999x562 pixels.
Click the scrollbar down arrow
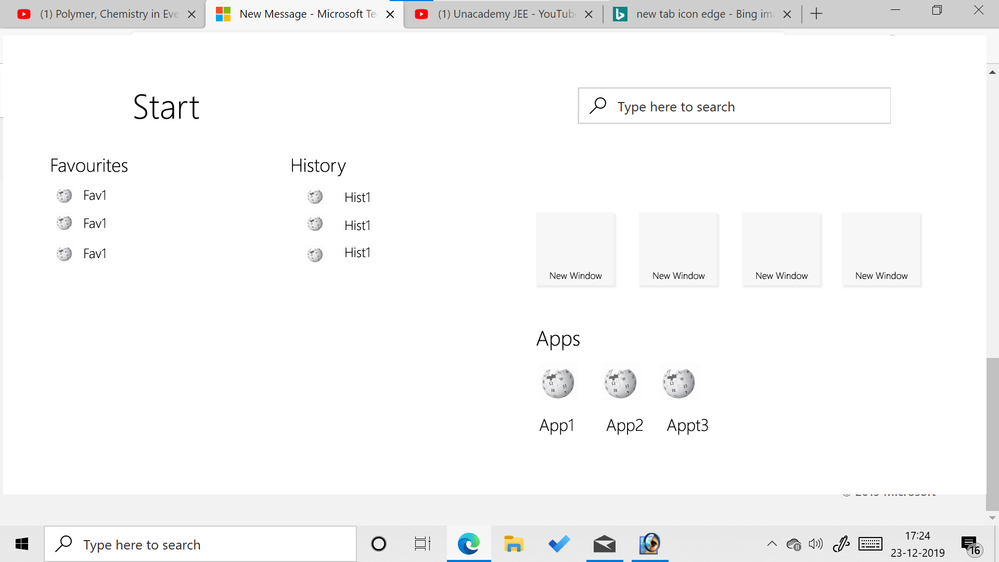coord(992,517)
